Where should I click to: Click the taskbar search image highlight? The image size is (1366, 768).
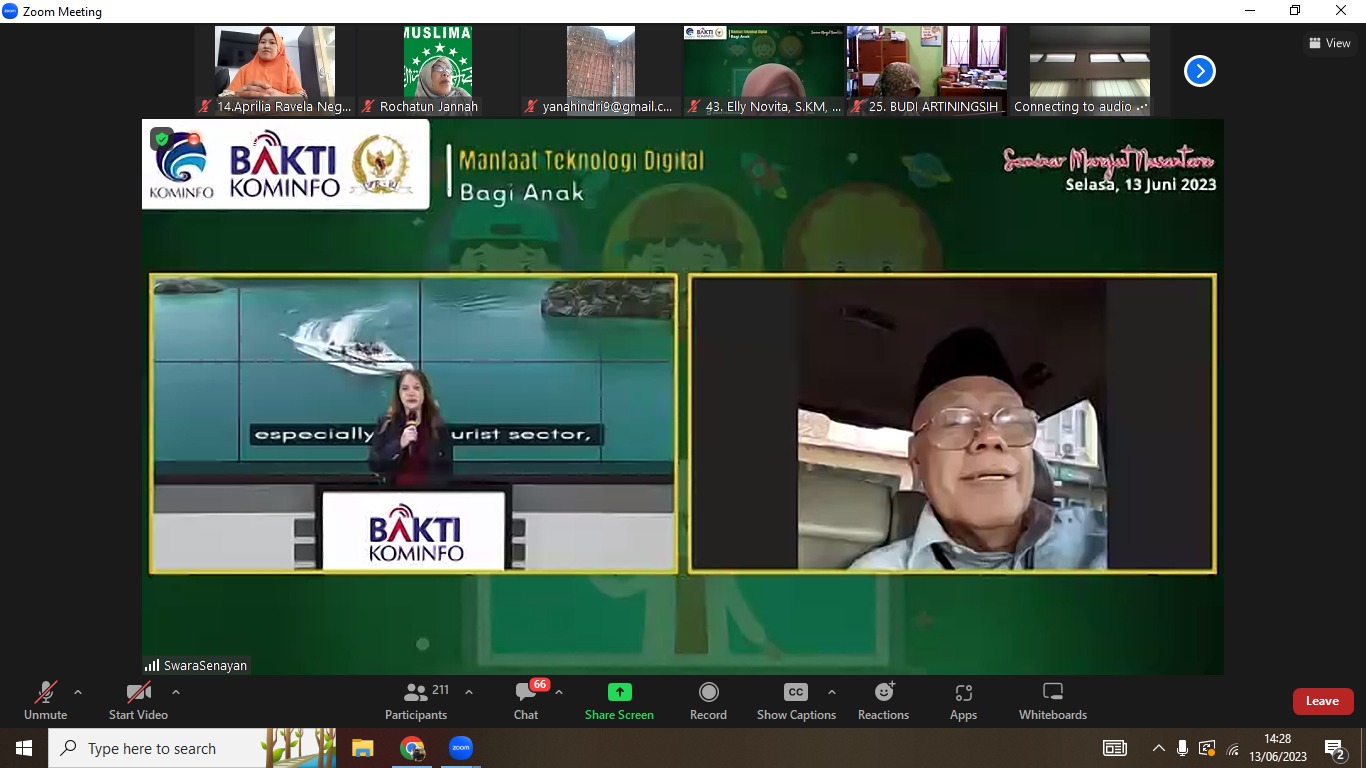click(x=299, y=748)
